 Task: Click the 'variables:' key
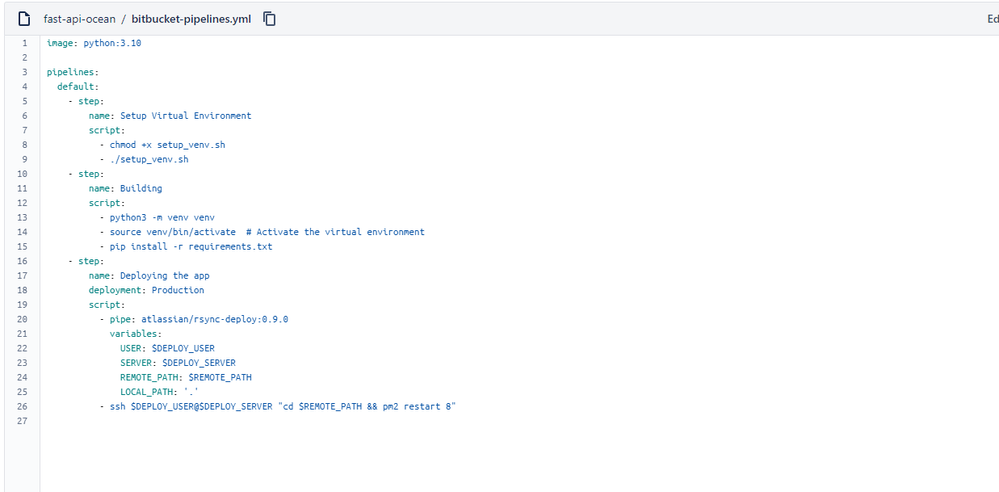pos(136,334)
